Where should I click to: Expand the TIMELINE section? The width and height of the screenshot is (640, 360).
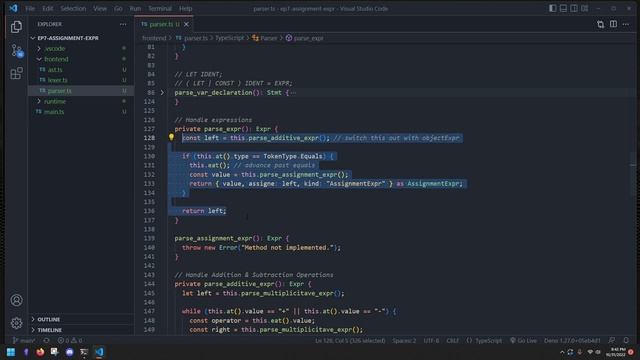click(x=49, y=330)
